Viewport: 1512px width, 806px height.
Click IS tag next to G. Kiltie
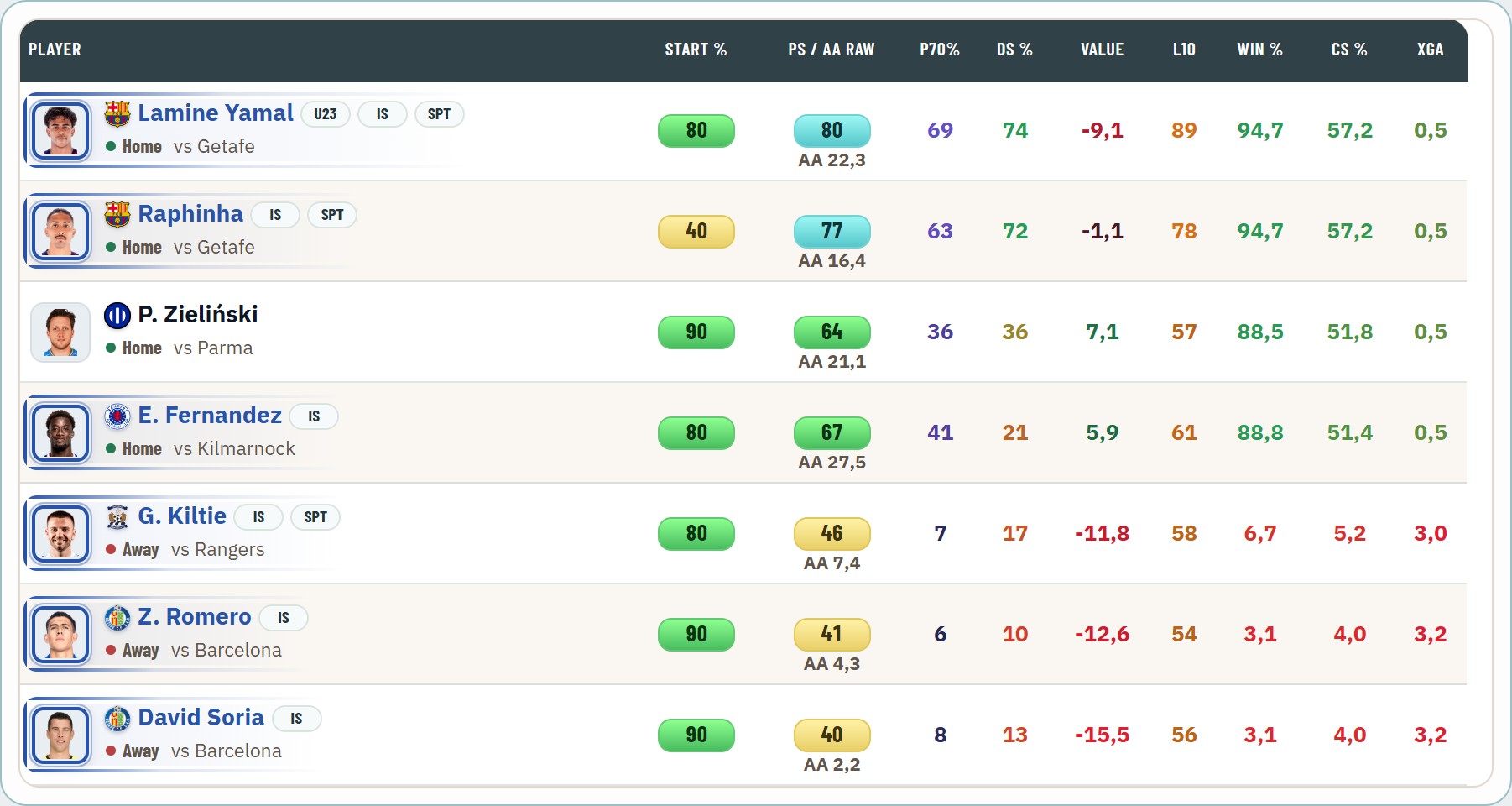(x=258, y=517)
